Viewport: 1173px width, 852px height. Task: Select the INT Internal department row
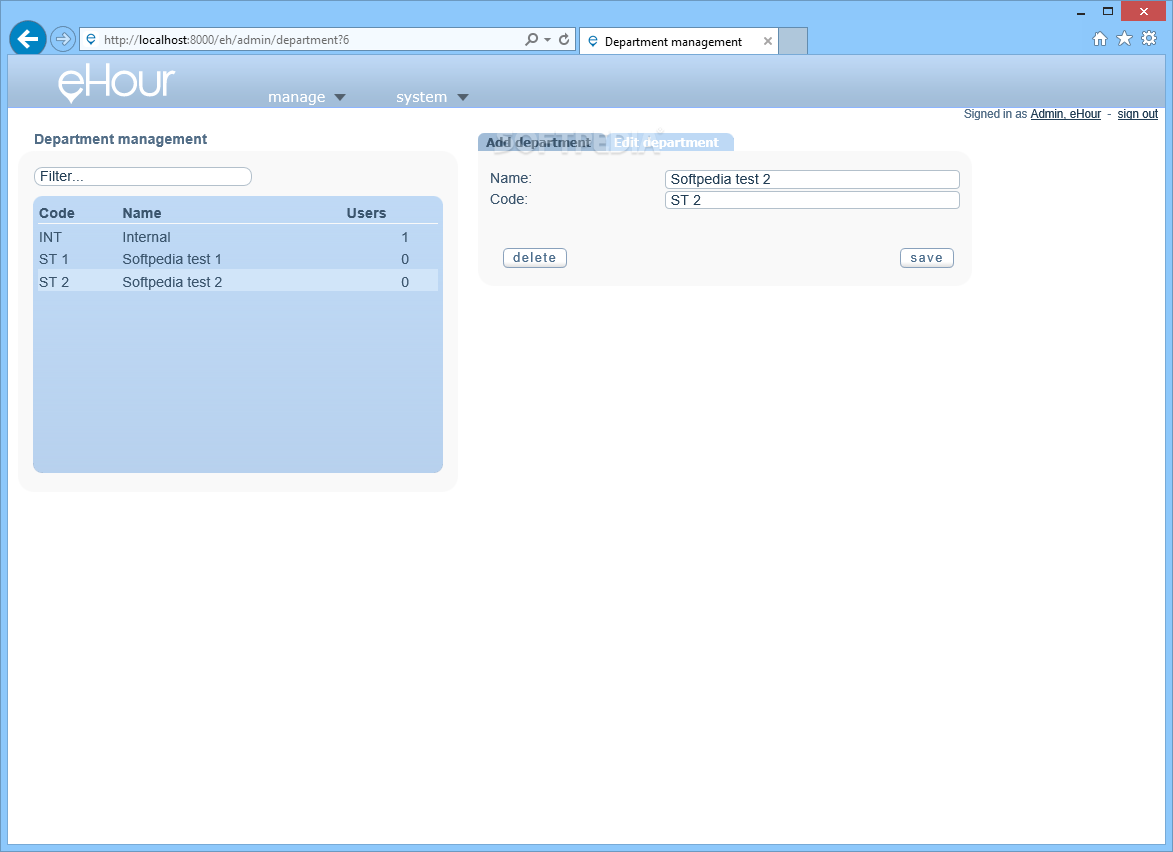tap(238, 237)
